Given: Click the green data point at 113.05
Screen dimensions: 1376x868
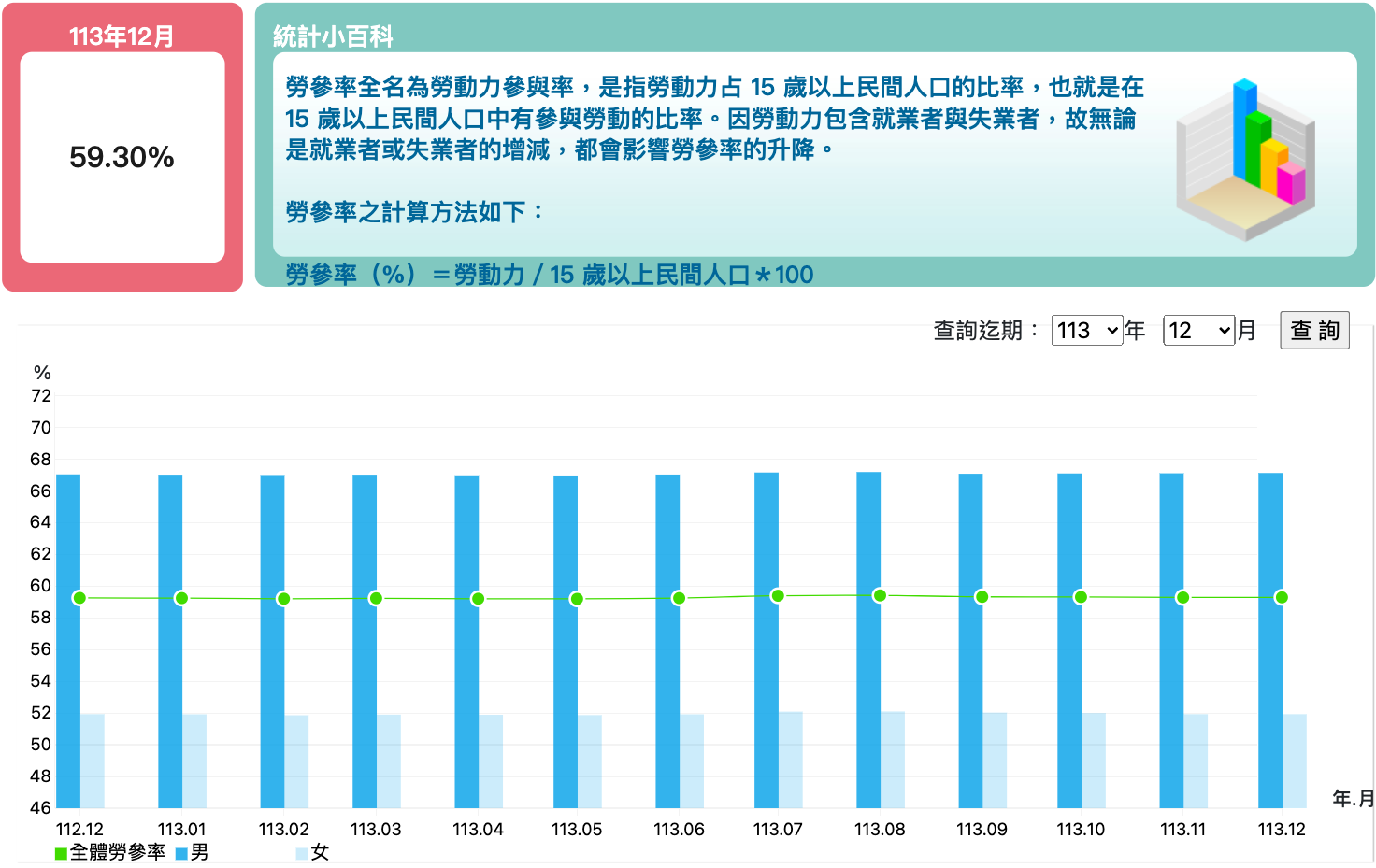Looking at the screenshot, I should (x=577, y=599).
